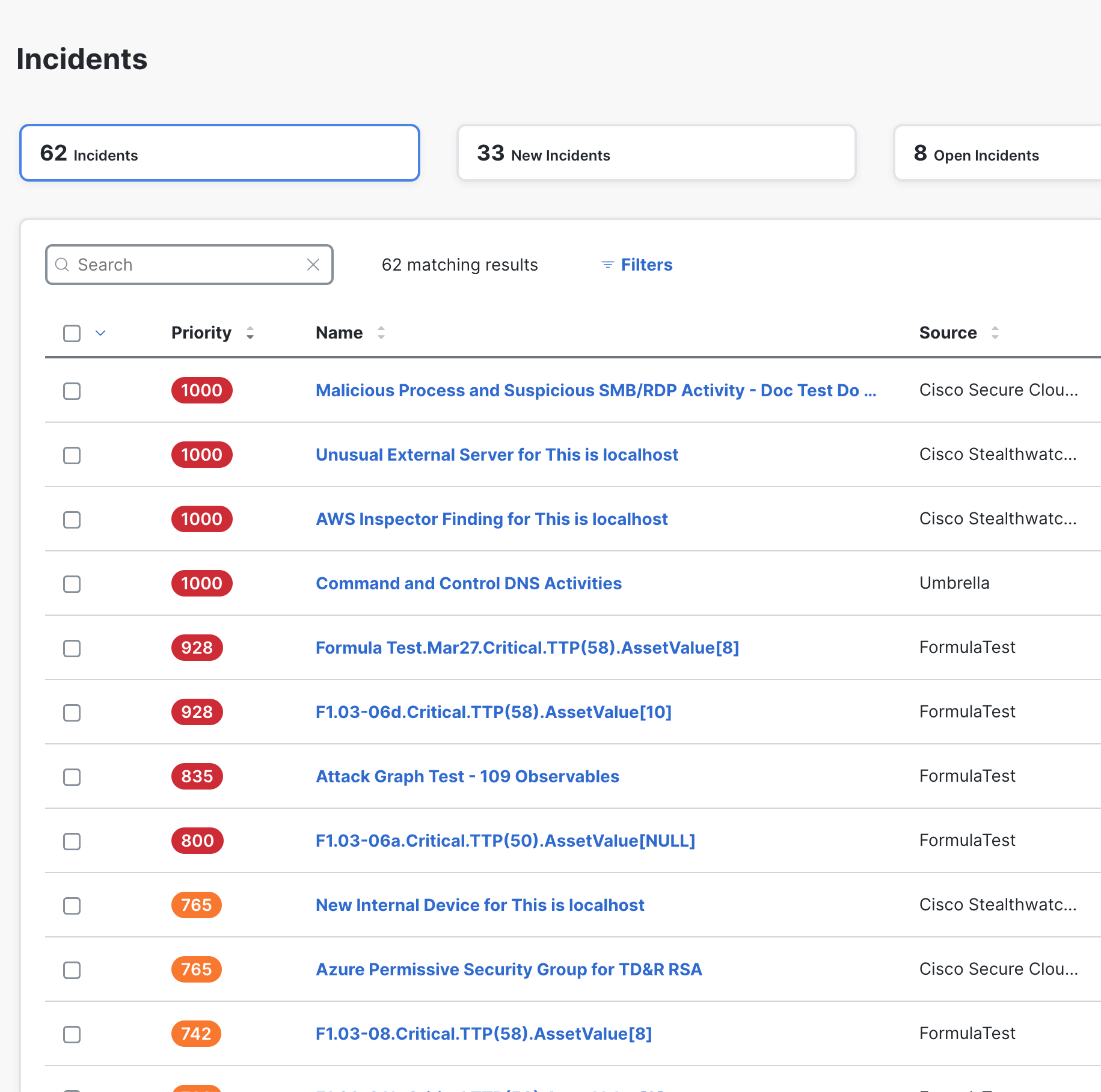Sort by Priority column arrows

[x=250, y=333]
